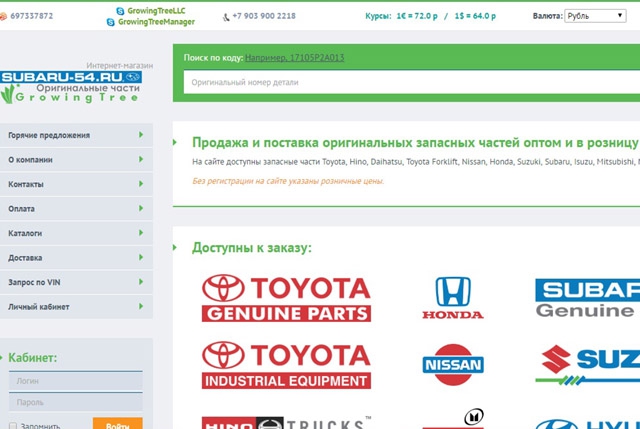The image size is (640, 429).
Task: Click the exchange rate 1€ = 72.0 р
Action: coord(417,16)
